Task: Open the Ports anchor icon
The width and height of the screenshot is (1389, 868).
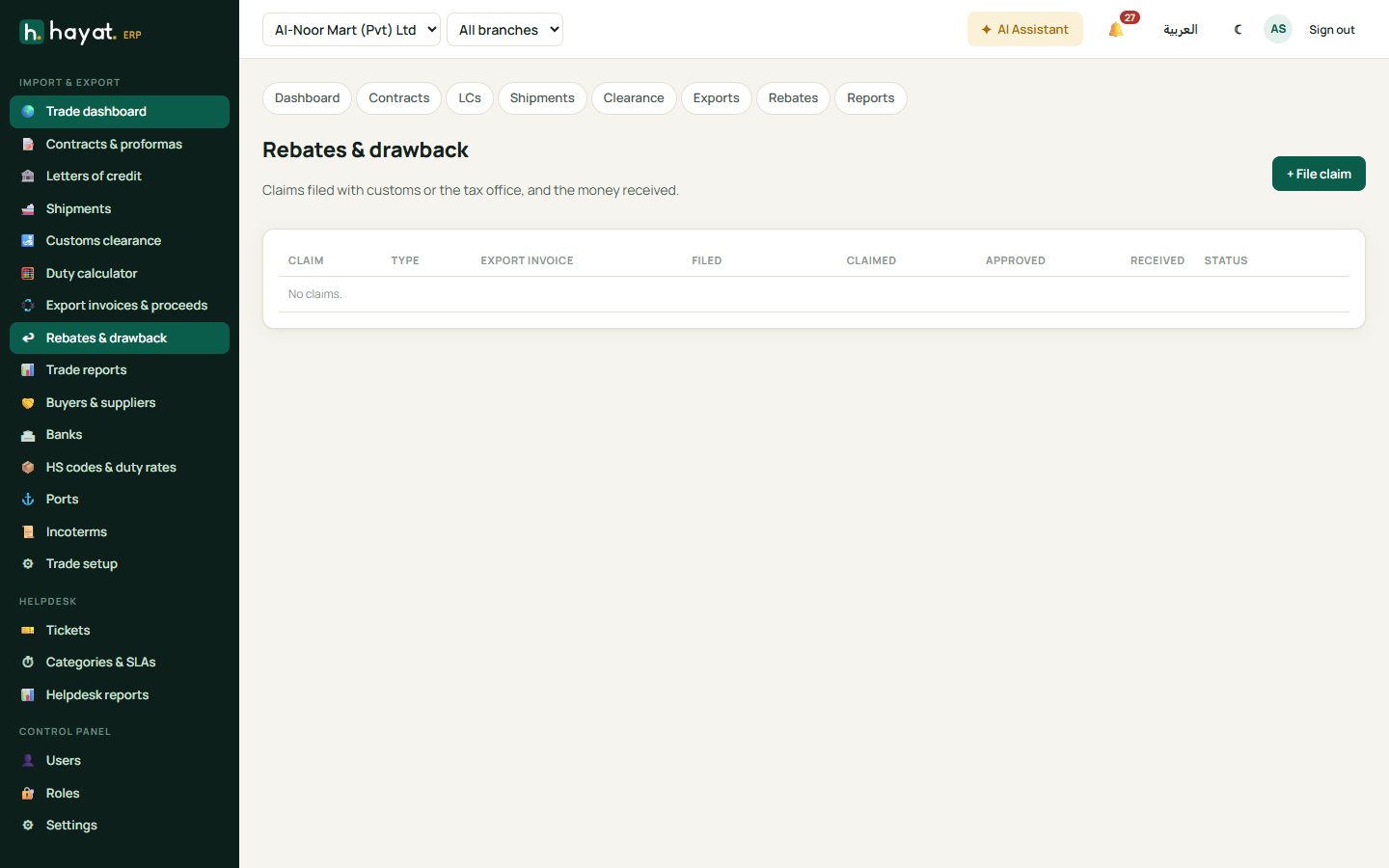Action: [28, 500]
